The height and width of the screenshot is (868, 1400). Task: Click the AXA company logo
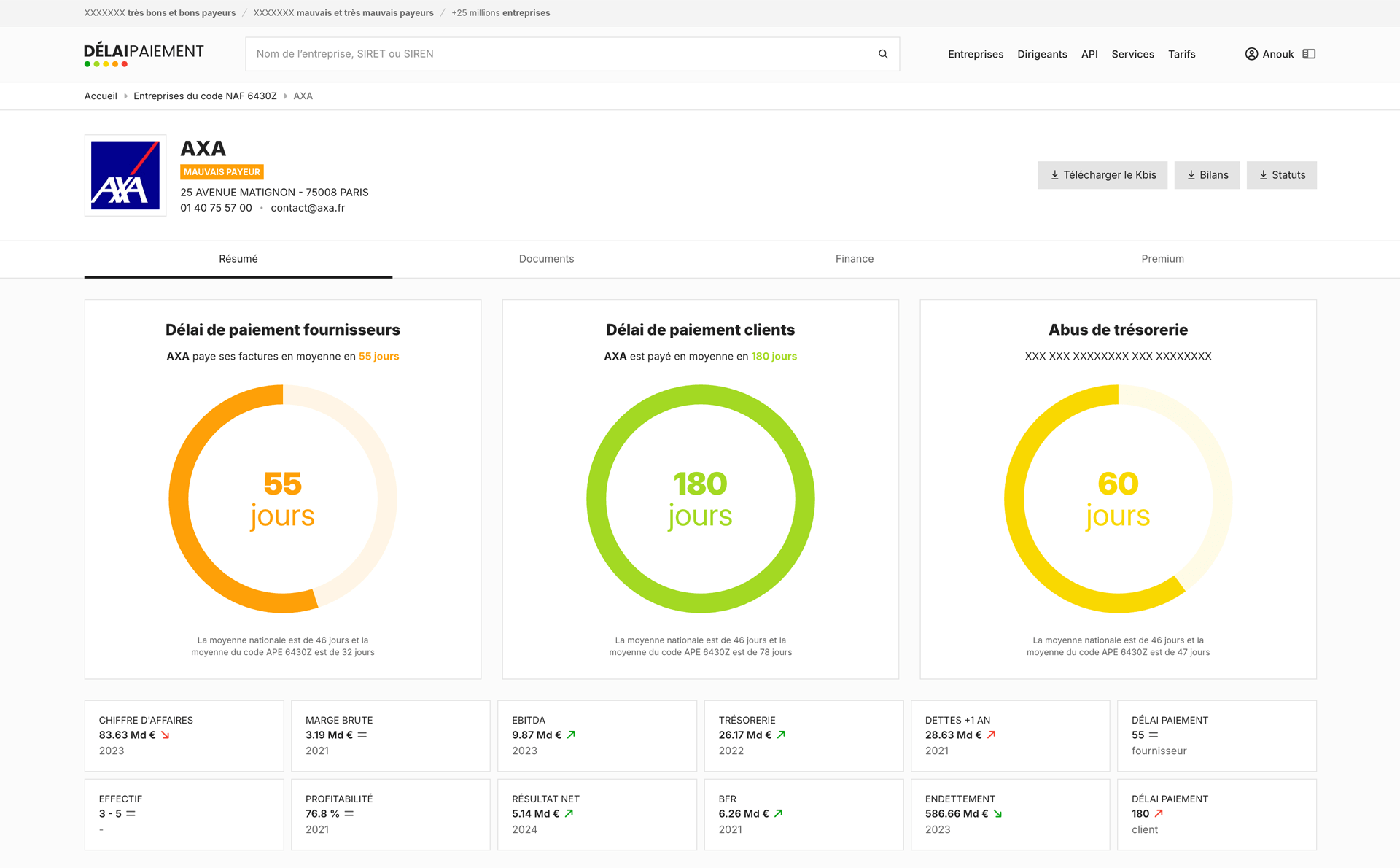(125, 175)
